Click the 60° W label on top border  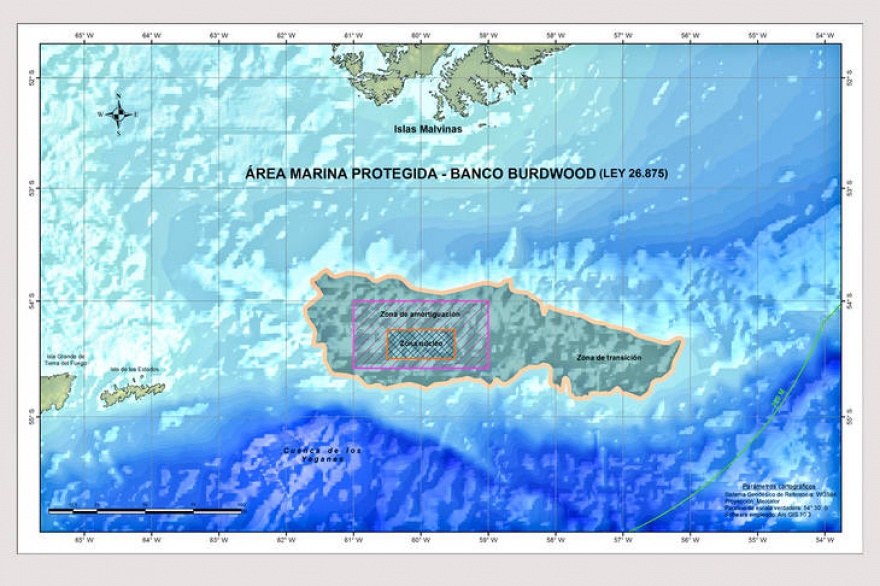(x=420, y=37)
